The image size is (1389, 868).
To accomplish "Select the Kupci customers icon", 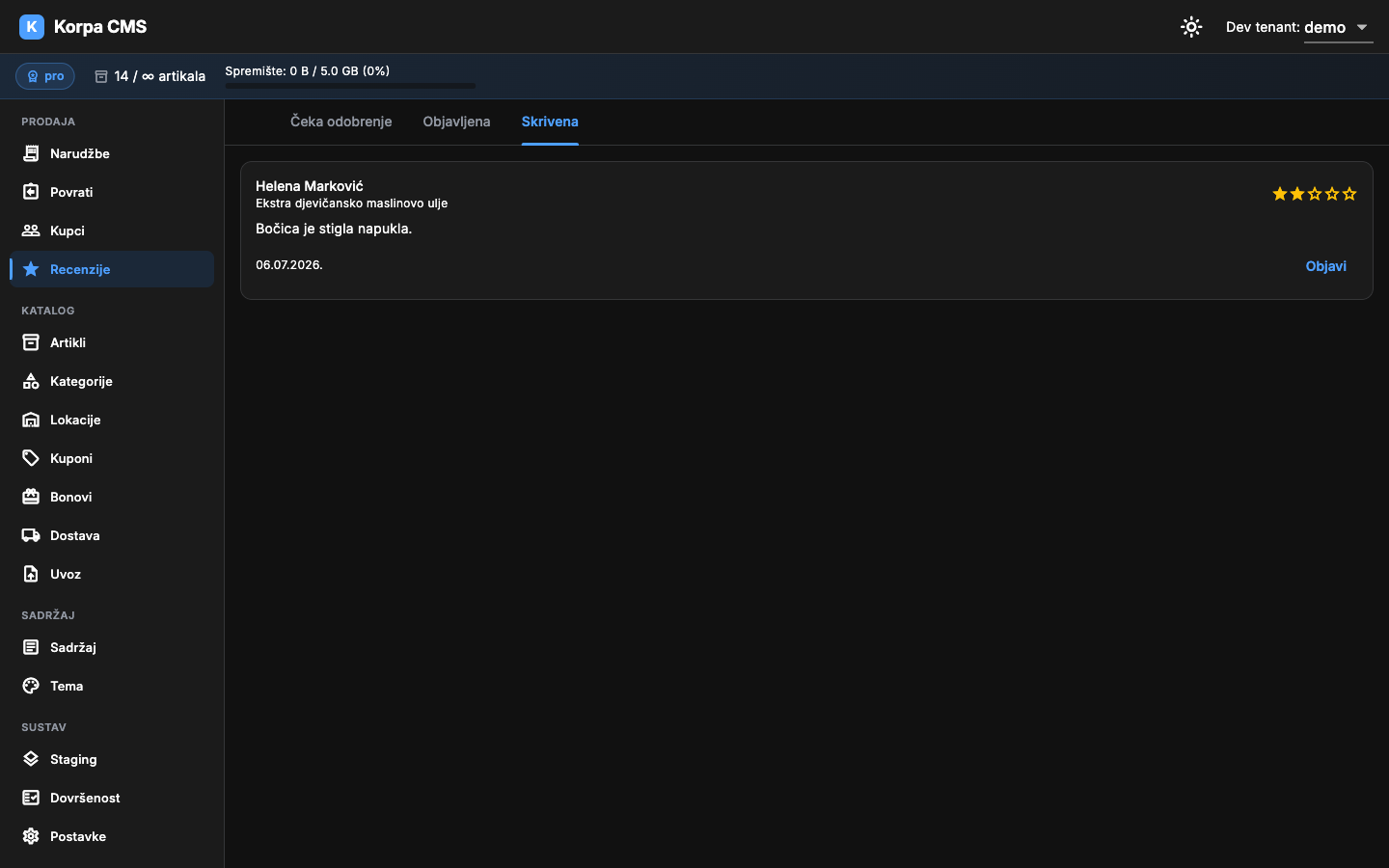I will point(31,231).
